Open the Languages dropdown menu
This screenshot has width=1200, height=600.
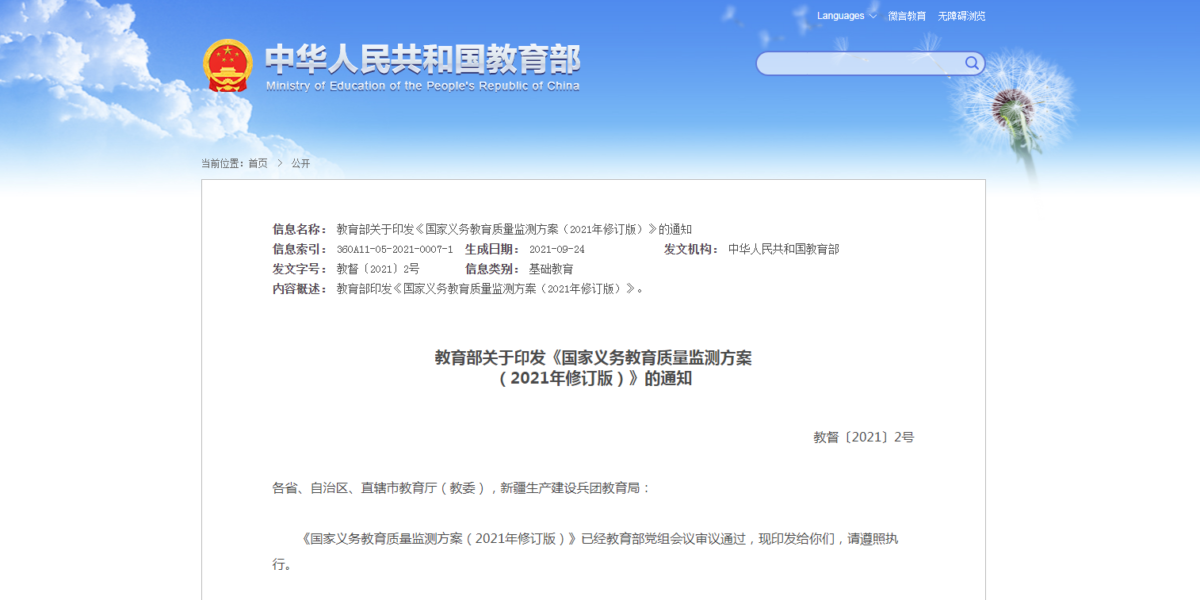click(x=843, y=16)
